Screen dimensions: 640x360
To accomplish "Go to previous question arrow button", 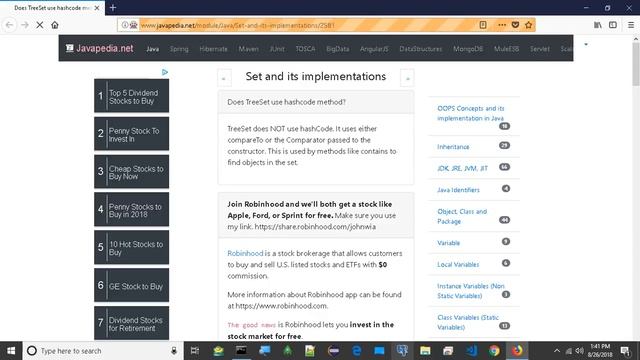I will (x=224, y=78).
